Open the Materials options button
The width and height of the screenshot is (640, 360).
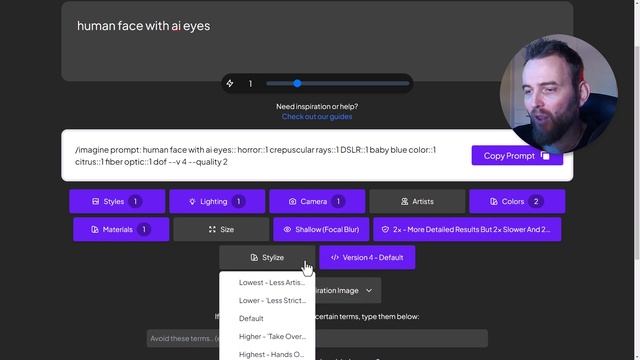click(121, 229)
